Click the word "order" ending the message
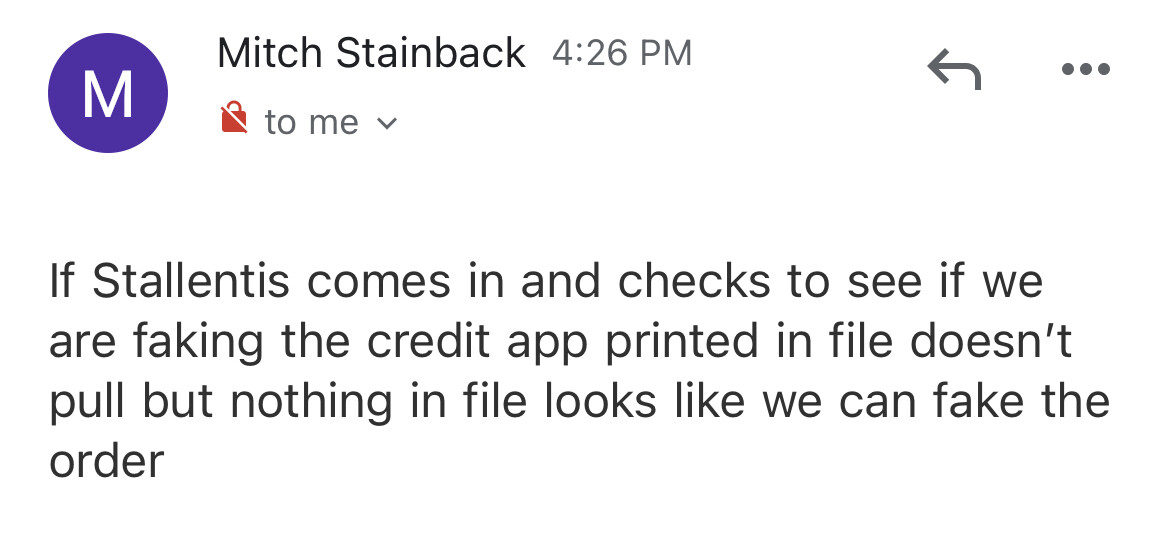1170x554 pixels. 106,461
